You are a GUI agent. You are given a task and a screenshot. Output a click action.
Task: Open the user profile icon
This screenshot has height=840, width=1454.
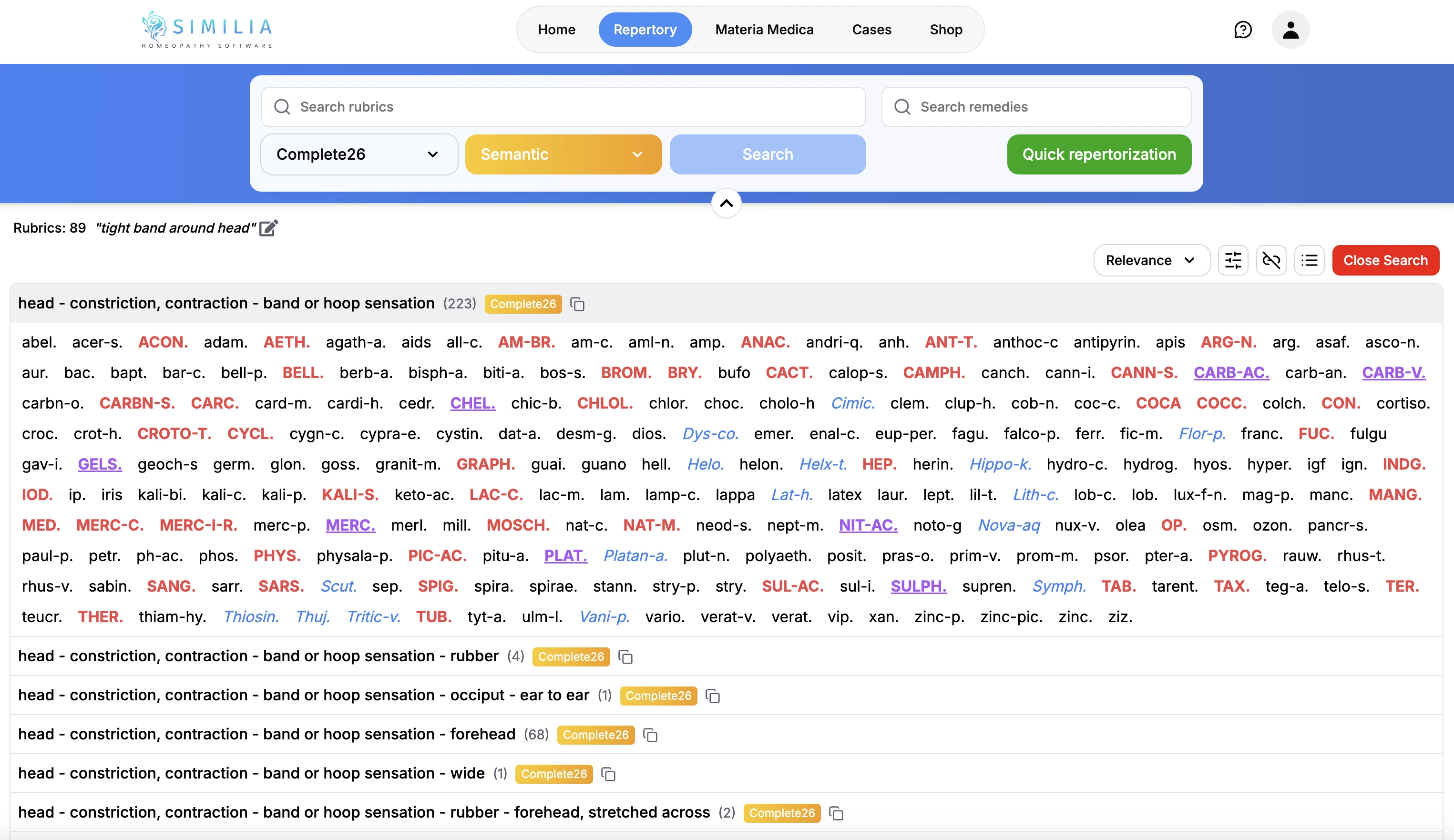pyautogui.click(x=1291, y=30)
